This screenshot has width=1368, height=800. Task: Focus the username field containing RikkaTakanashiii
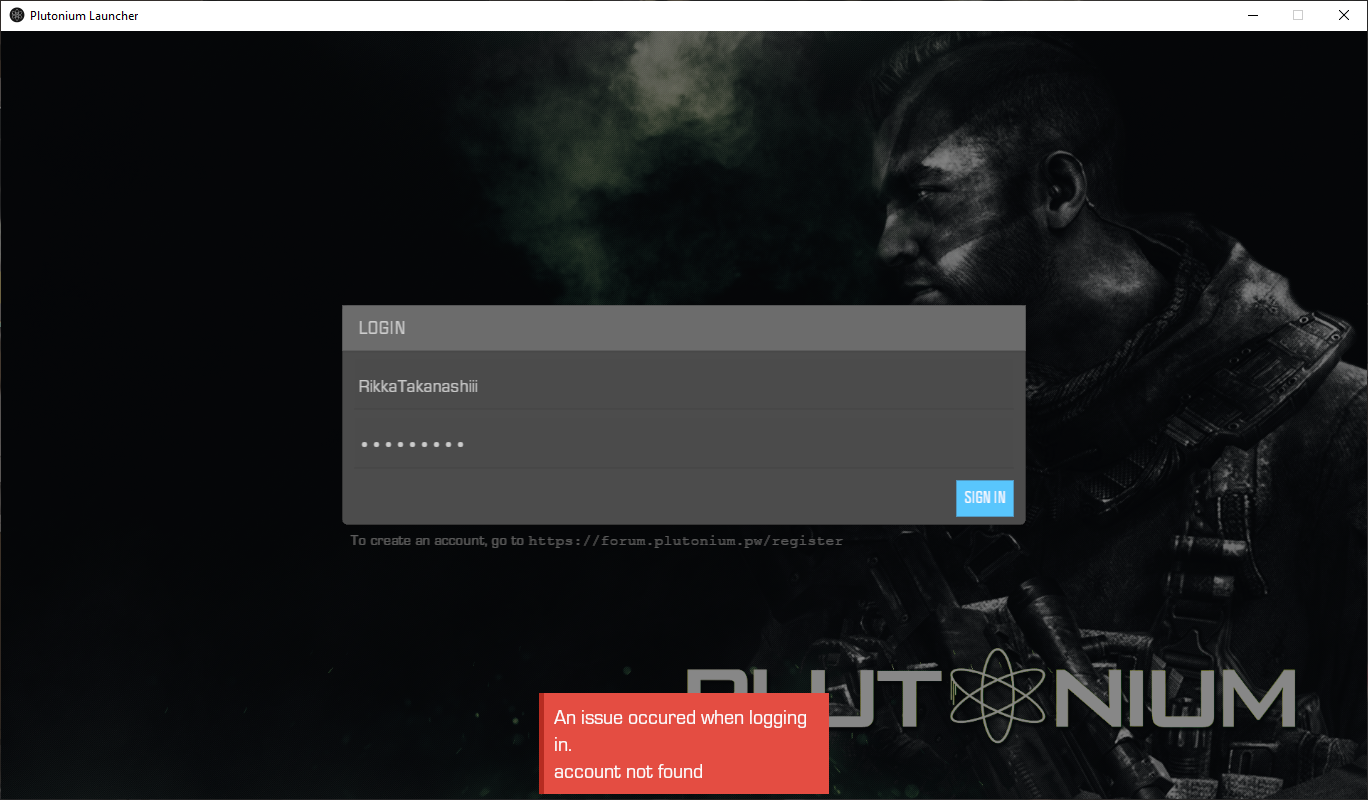(684, 386)
